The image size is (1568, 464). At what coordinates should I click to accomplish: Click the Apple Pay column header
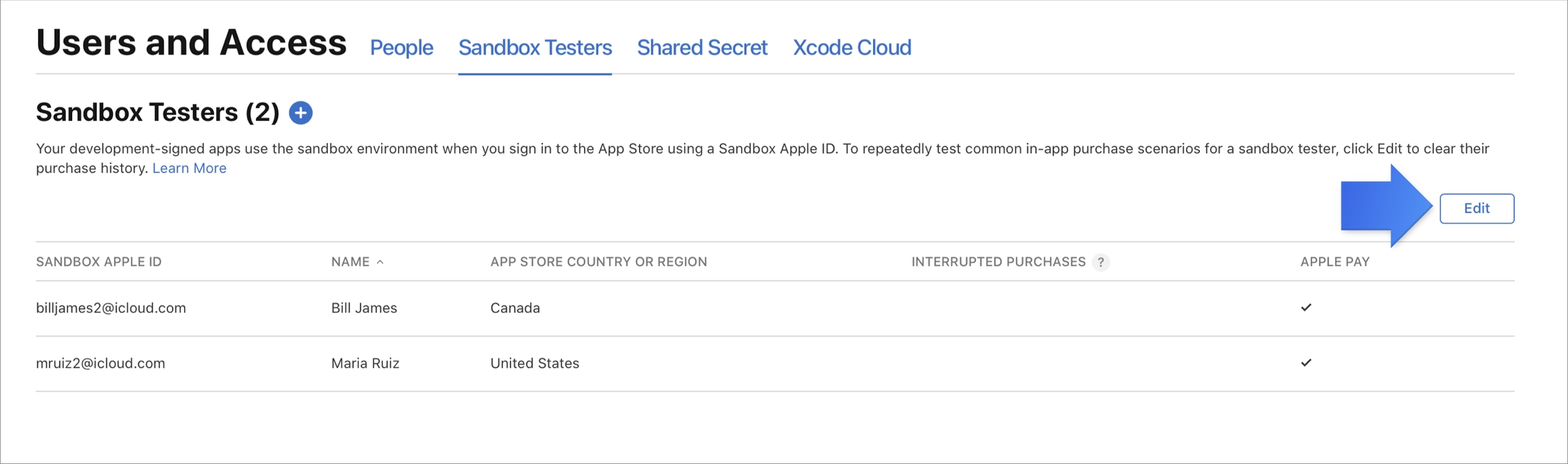1335,262
